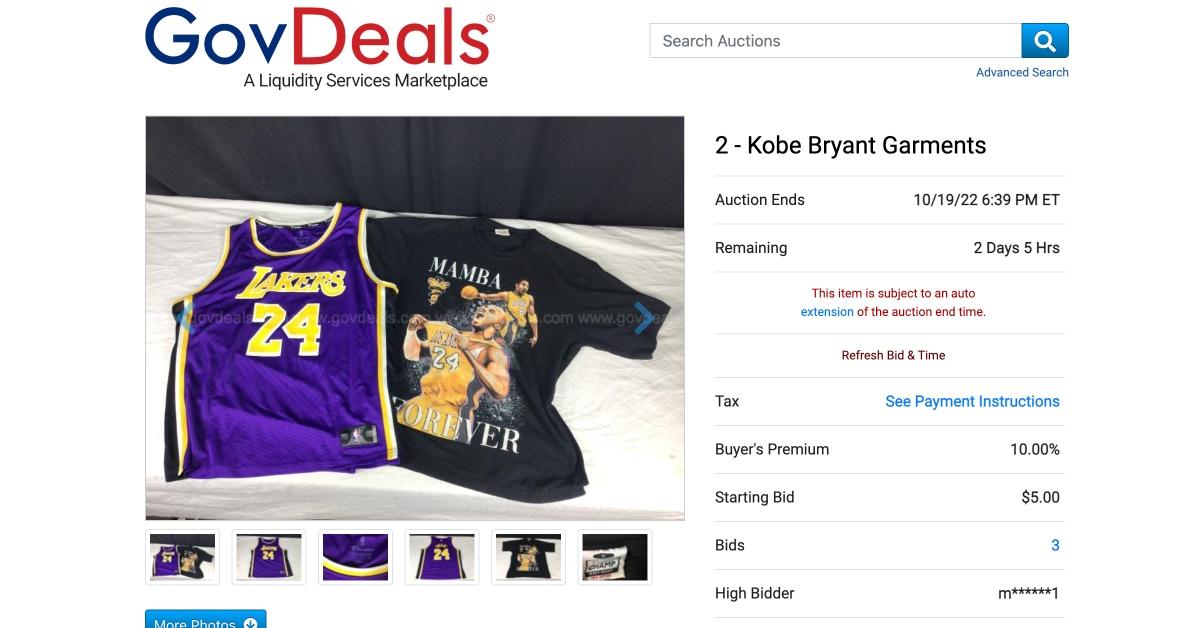Select second thumbnail of purple Lakers jersey front

(x=269, y=557)
